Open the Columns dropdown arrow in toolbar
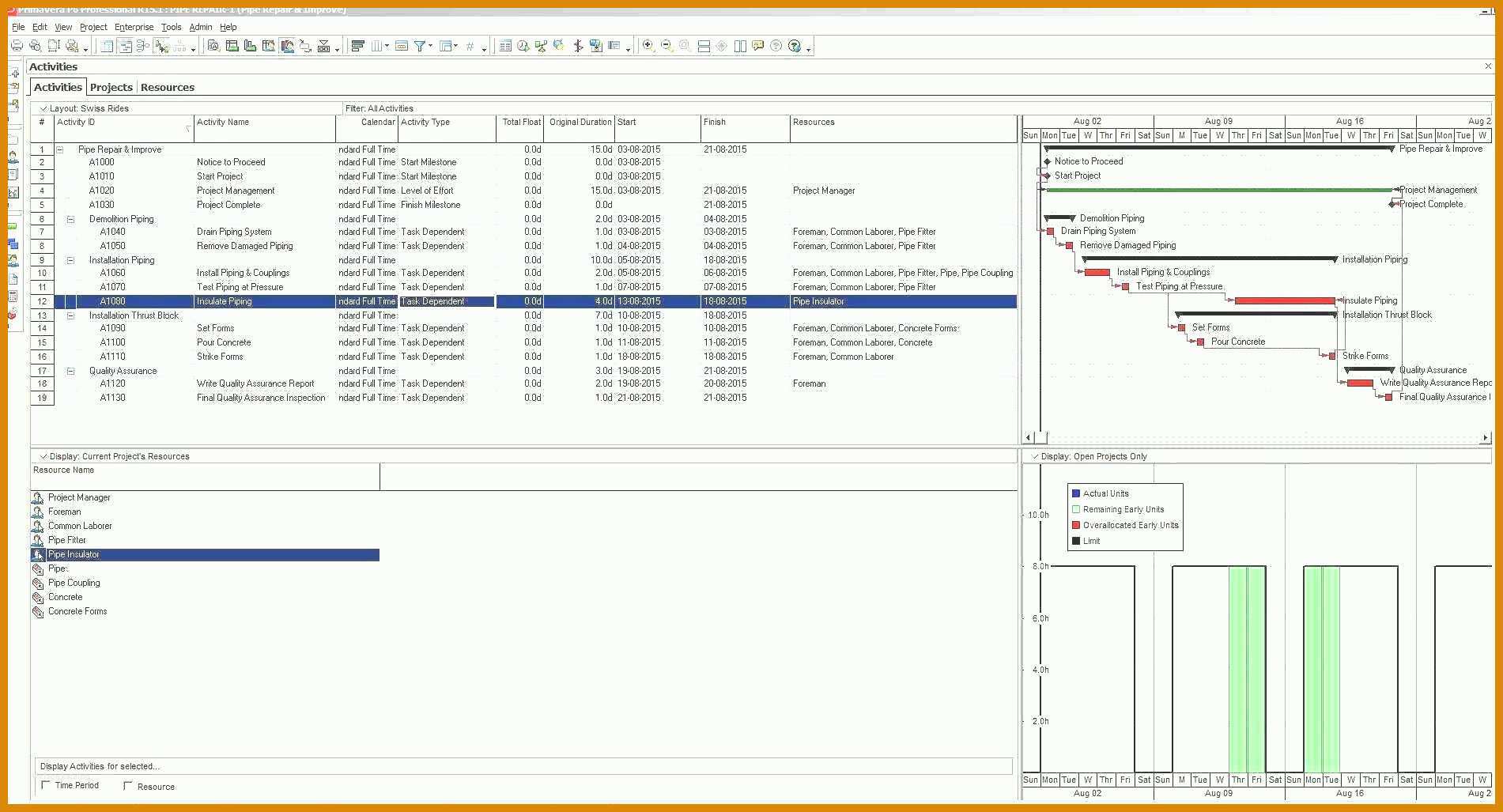This screenshot has height=812, width=1503. pyautogui.click(x=387, y=47)
